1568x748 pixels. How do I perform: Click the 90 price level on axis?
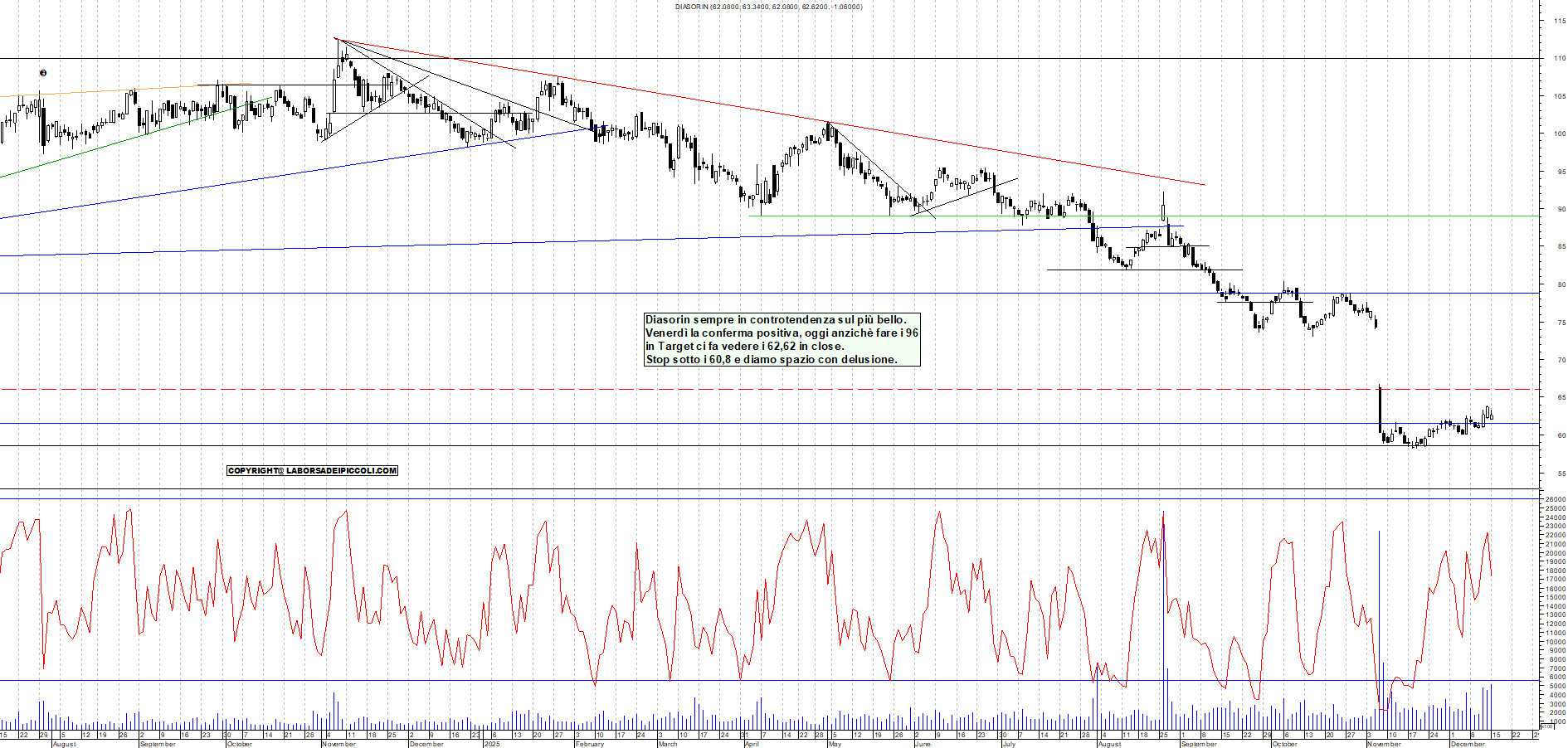tap(1561, 210)
